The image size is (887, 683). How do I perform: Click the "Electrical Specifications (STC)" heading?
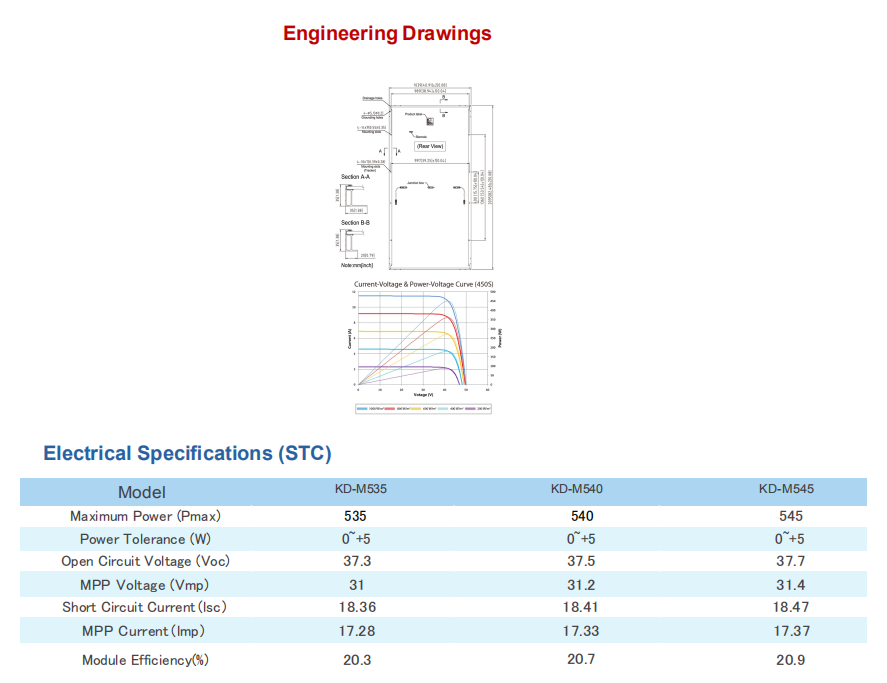[x=187, y=453]
